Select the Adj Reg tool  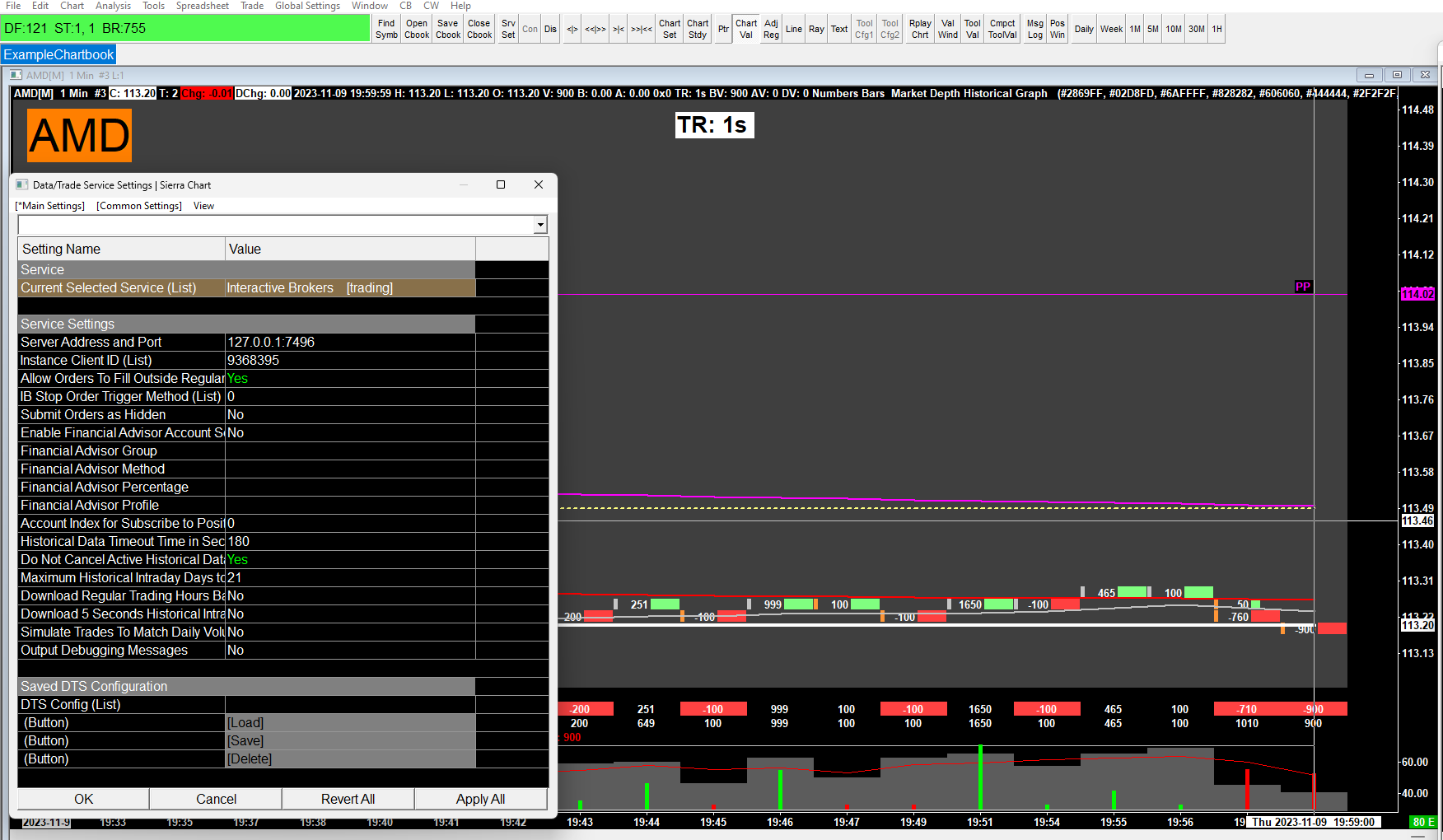tap(771, 29)
